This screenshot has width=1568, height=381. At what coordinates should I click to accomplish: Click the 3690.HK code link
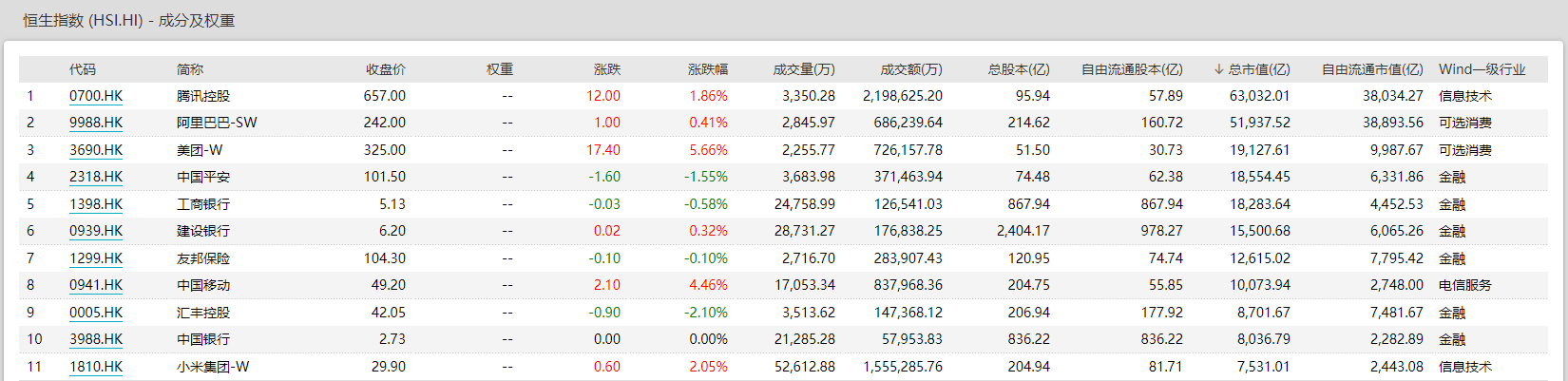96,150
